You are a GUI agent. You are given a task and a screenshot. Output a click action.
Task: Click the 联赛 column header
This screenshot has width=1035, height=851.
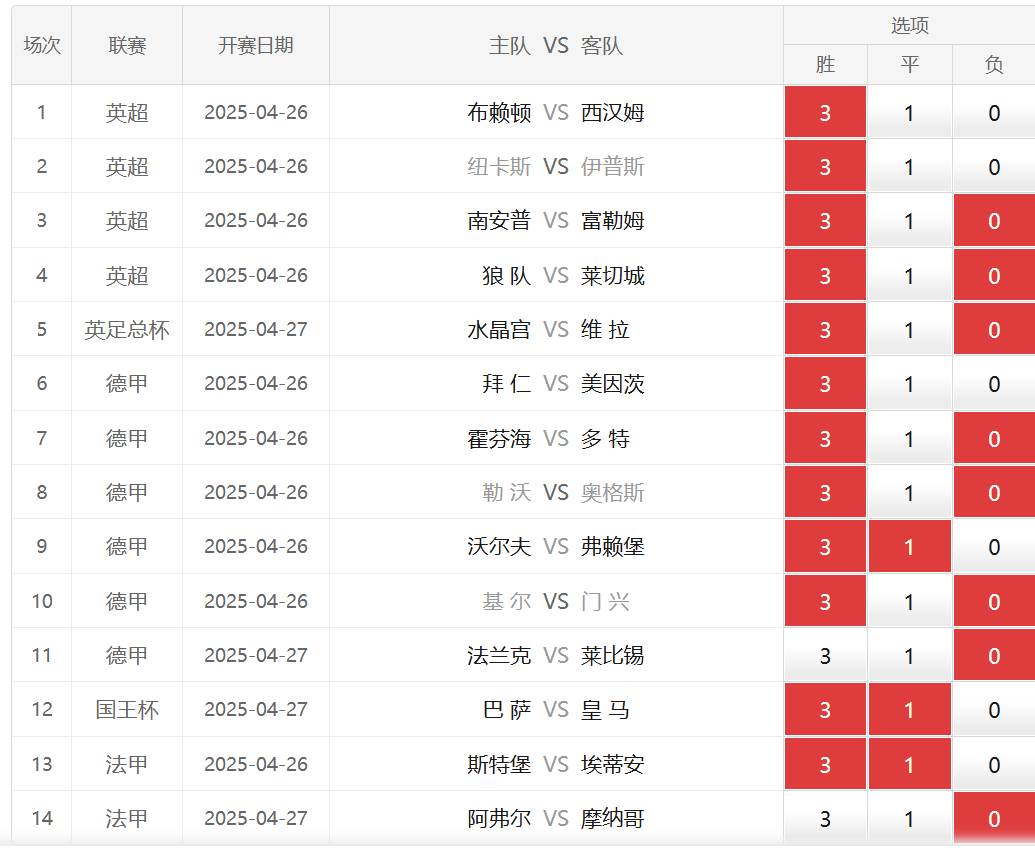[x=127, y=46]
